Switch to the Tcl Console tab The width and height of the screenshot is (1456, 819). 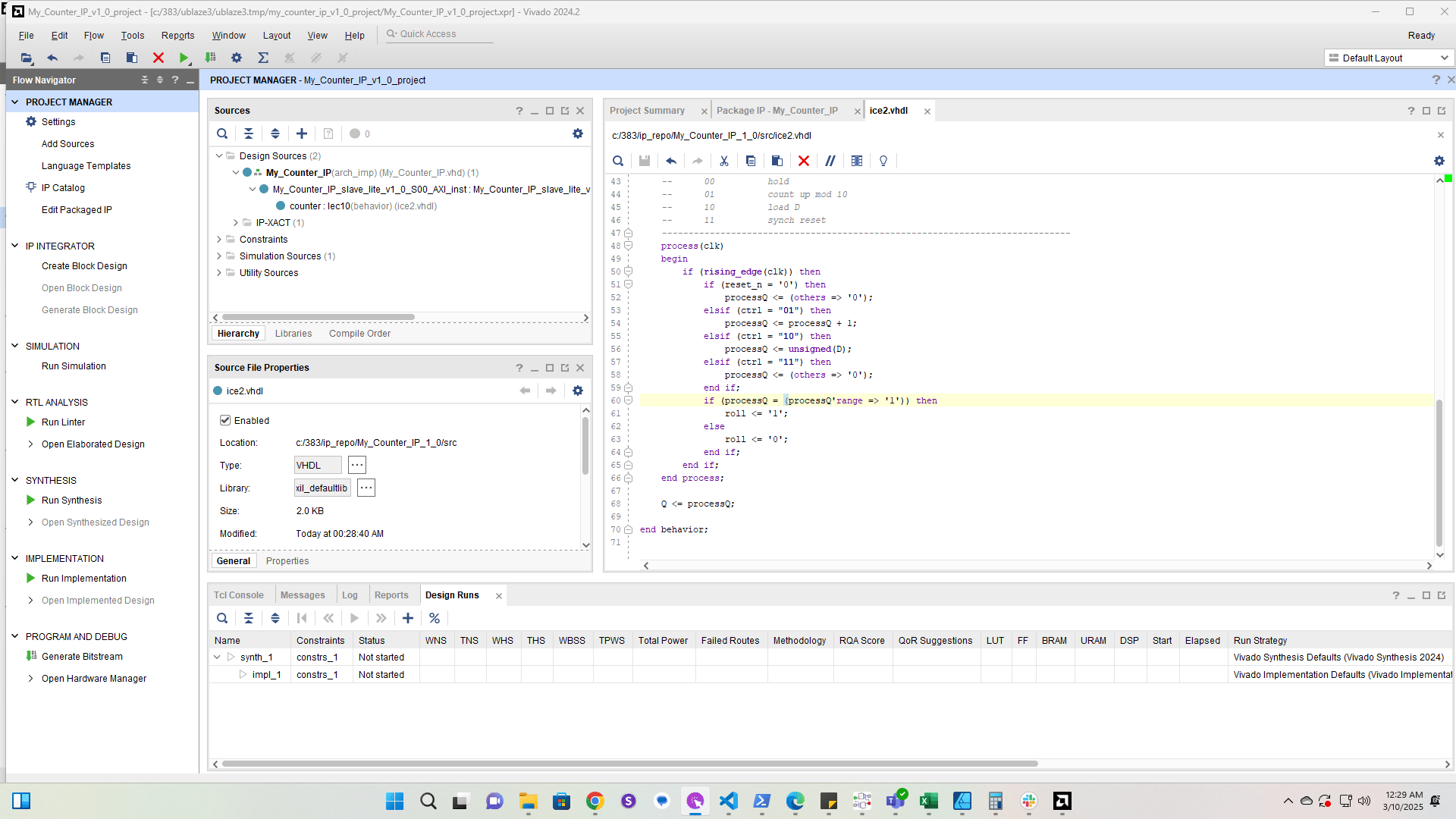[239, 595]
